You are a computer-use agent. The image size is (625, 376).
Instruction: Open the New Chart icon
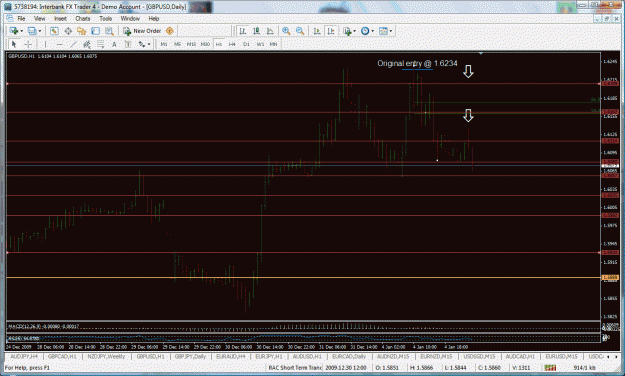point(14,31)
